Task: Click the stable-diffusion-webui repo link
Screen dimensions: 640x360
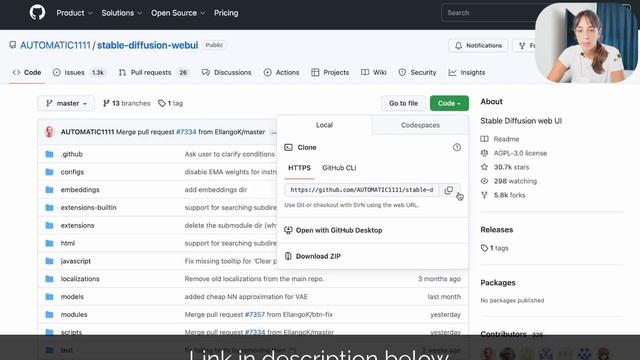Action: coord(147,45)
